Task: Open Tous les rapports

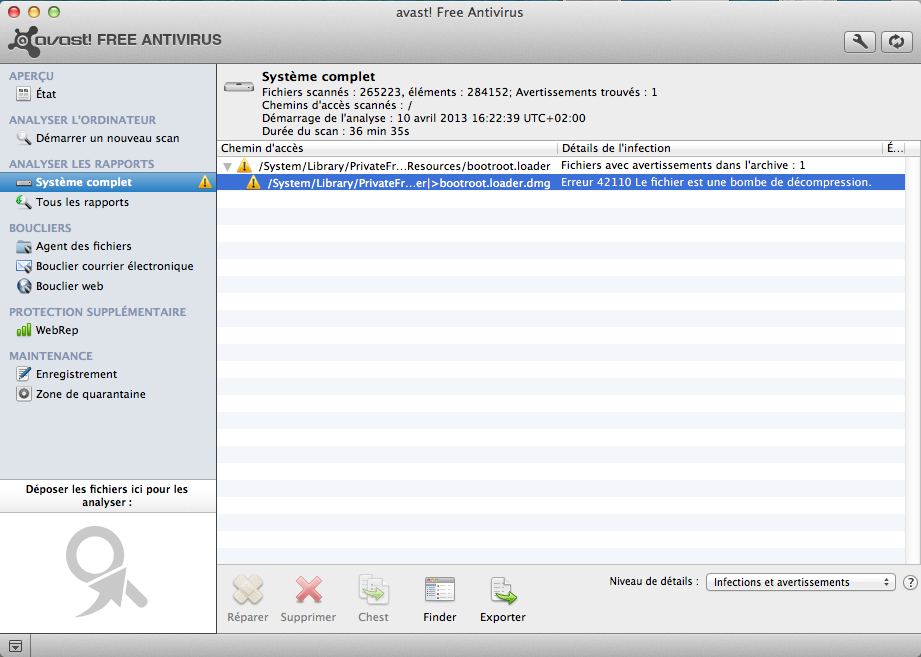Action: [x=82, y=202]
